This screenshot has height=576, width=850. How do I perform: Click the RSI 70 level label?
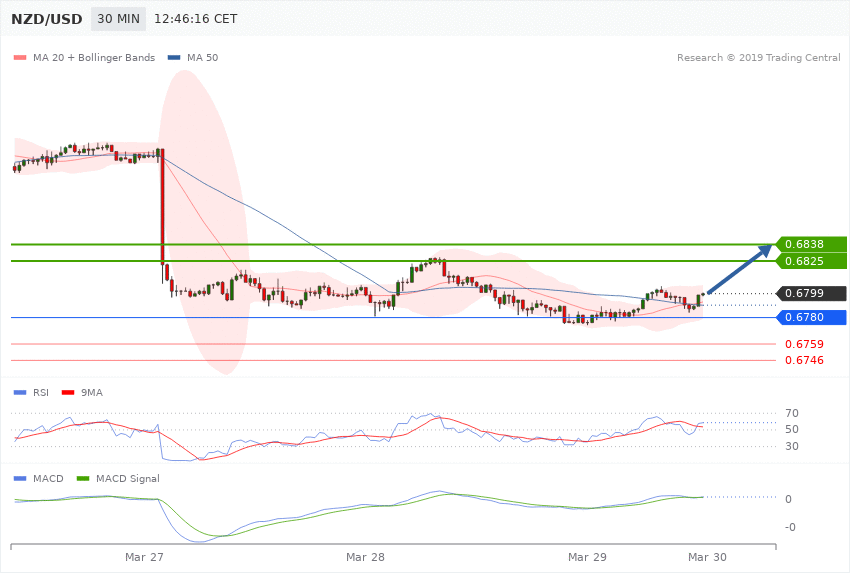[791, 413]
